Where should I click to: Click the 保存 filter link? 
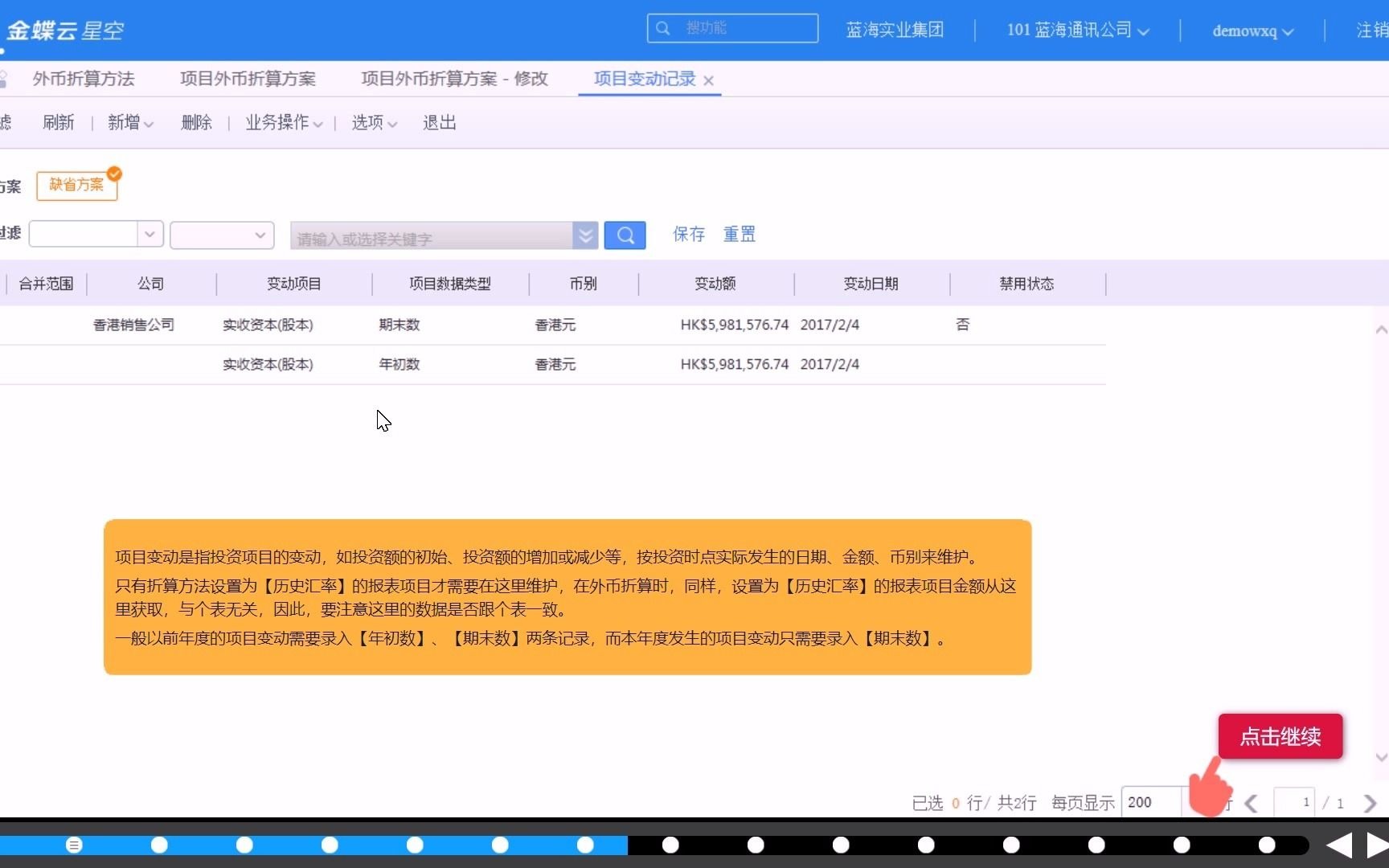pyautogui.click(x=689, y=234)
